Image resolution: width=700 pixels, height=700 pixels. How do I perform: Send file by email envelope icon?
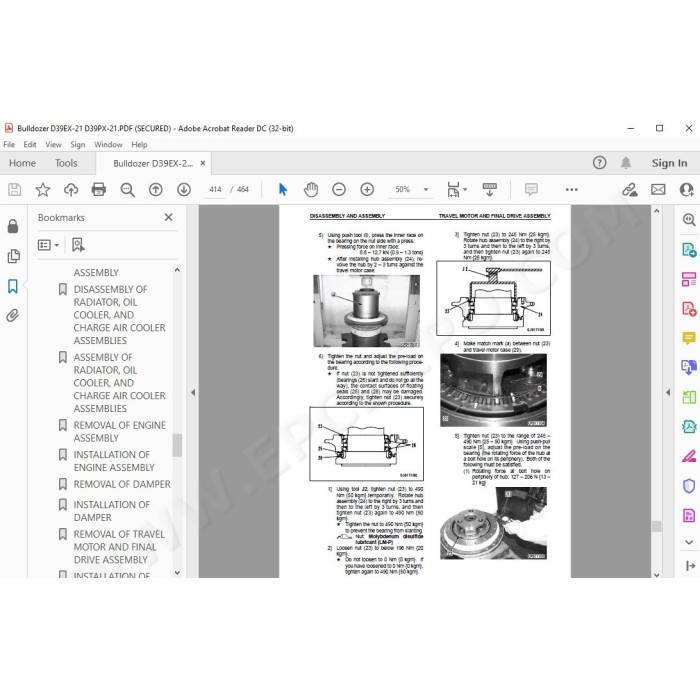pos(658,190)
